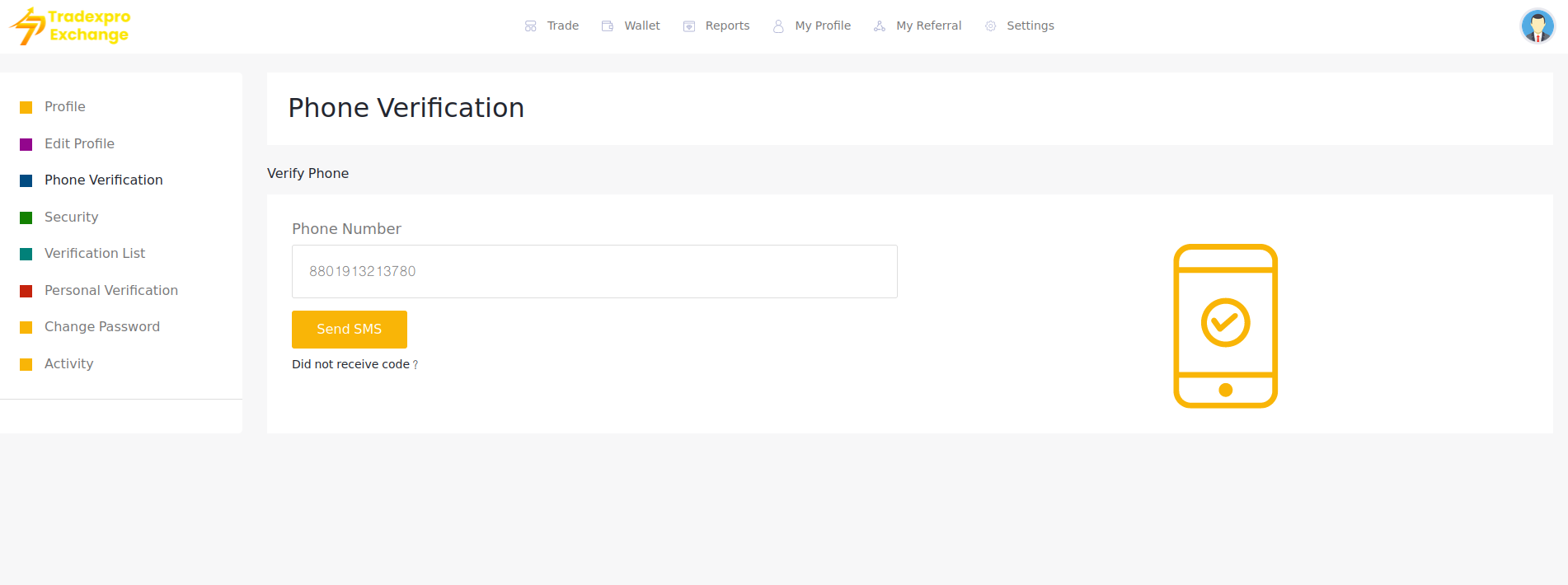Image resolution: width=1568 pixels, height=585 pixels.
Task: Click the phone checkmark illustration
Action: 1225,325
